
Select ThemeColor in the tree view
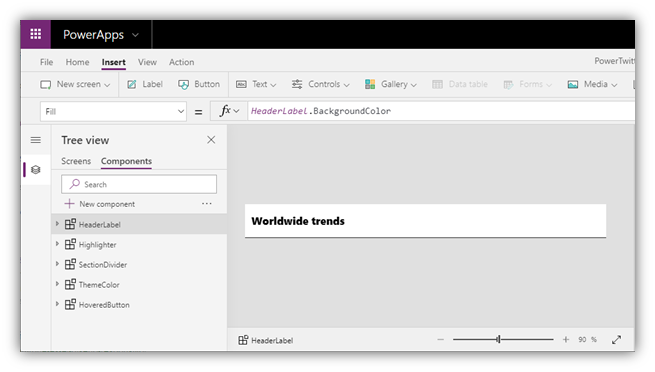[99, 285]
